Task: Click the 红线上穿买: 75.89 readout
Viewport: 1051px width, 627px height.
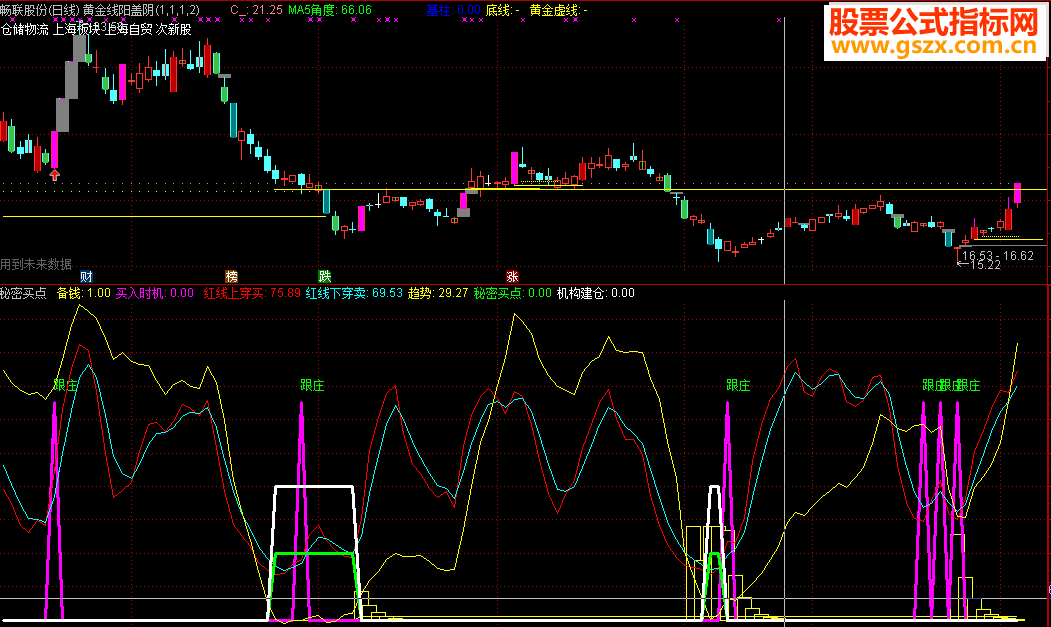Action: (252, 293)
